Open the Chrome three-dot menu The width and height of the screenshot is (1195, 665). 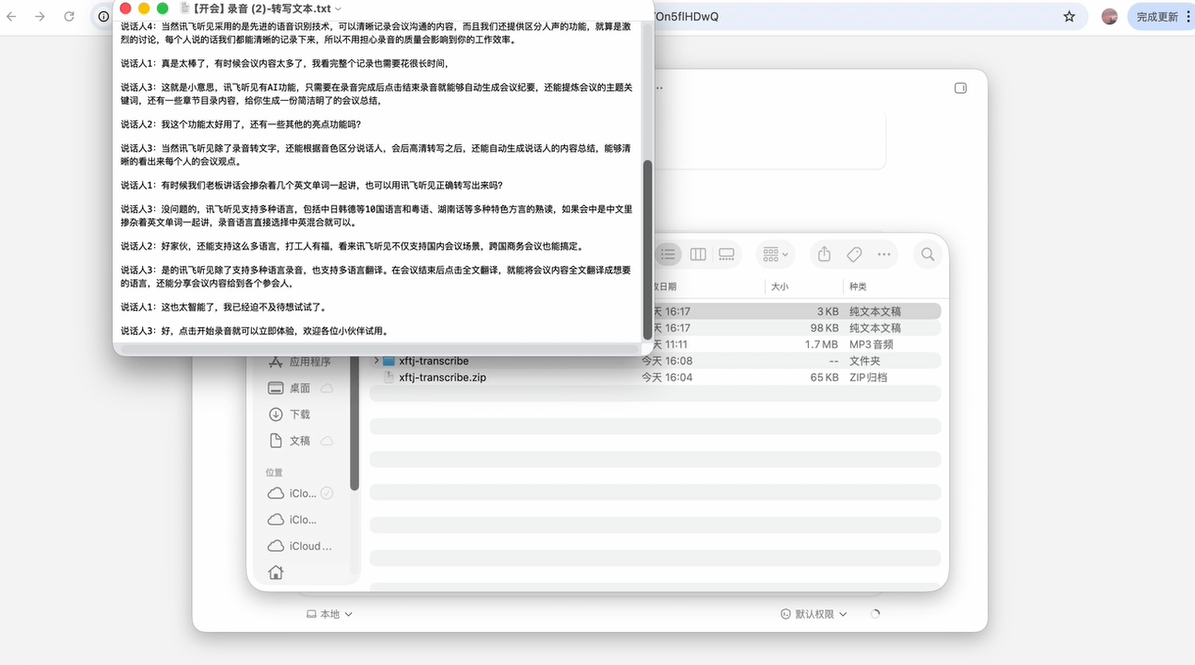click(x=1187, y=16)
